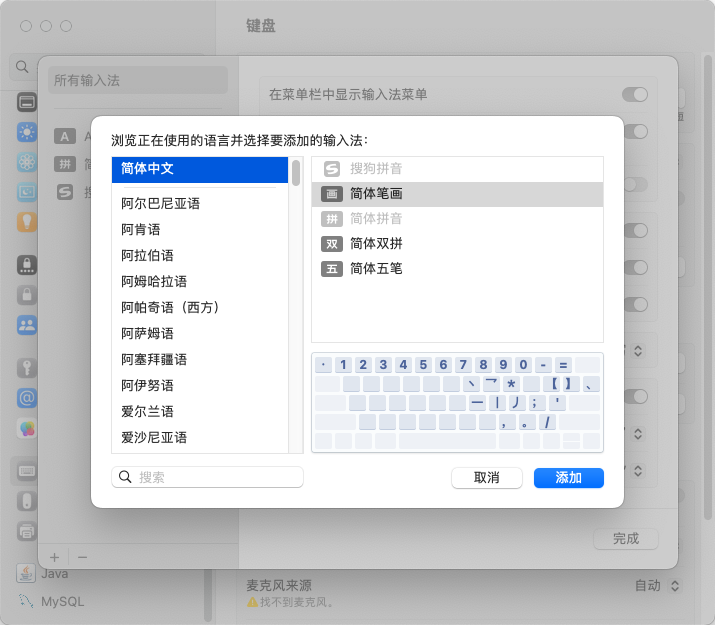Open the 自动 microphone source popup
715x625 pixels.
[658, 586]
